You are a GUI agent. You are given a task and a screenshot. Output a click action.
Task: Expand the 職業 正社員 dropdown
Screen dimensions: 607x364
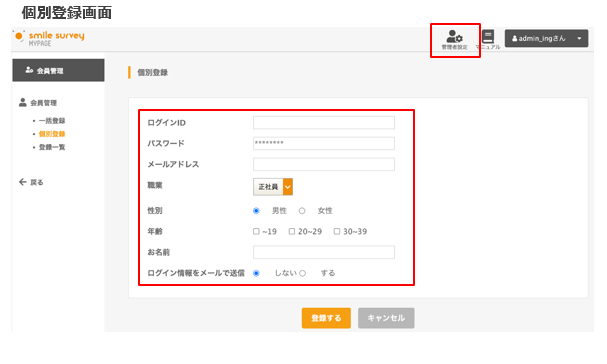[x=273, y=187]
